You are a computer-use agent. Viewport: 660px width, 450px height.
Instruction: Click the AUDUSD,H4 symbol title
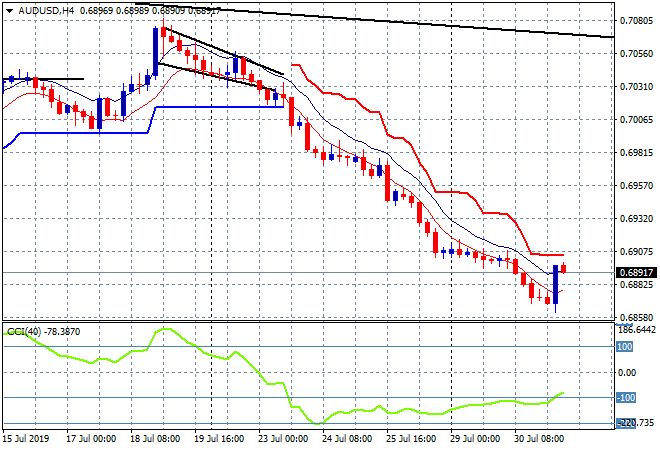[39, 10]
